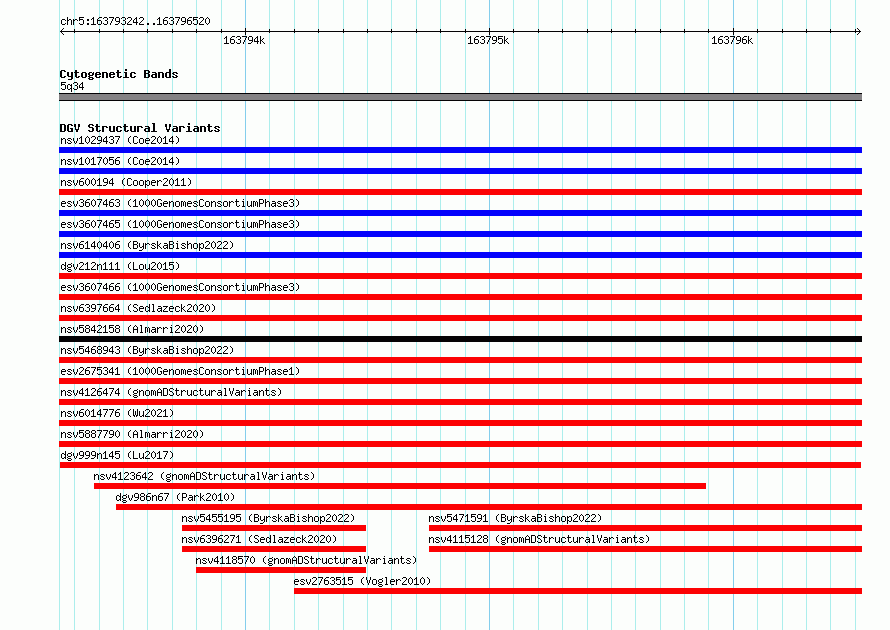Click the red bar for dgv999n145
Screen dimensions: 890x630
point(460,465)
